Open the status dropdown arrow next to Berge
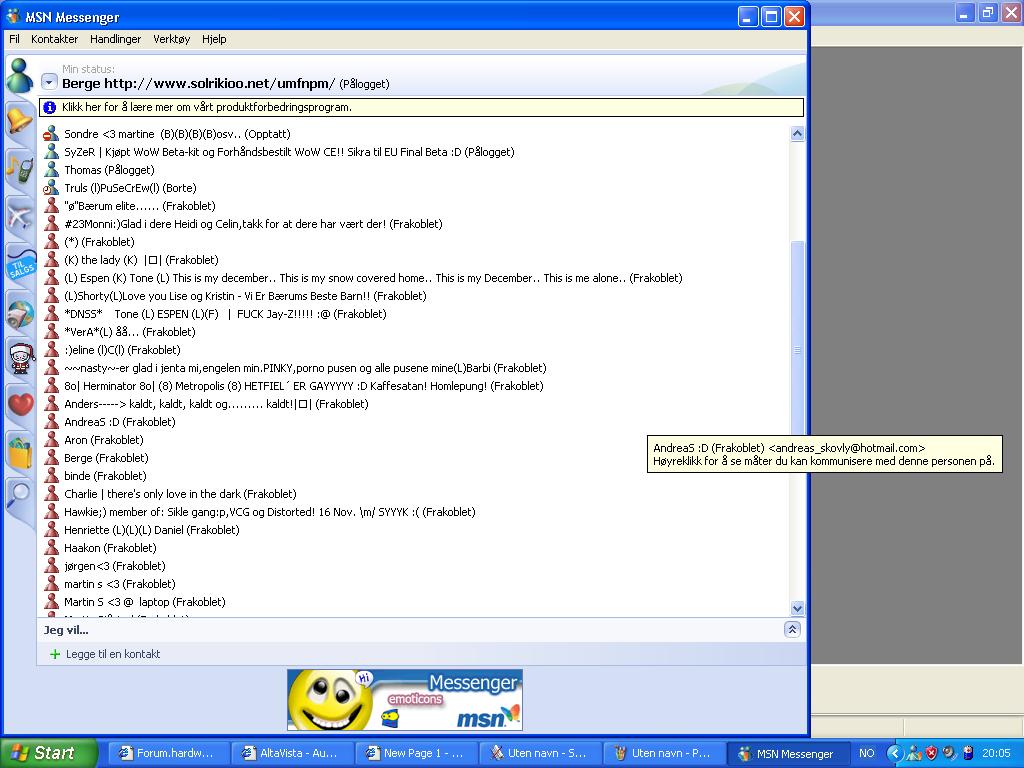Screen dimensions: 1024x768 (49, 82)
